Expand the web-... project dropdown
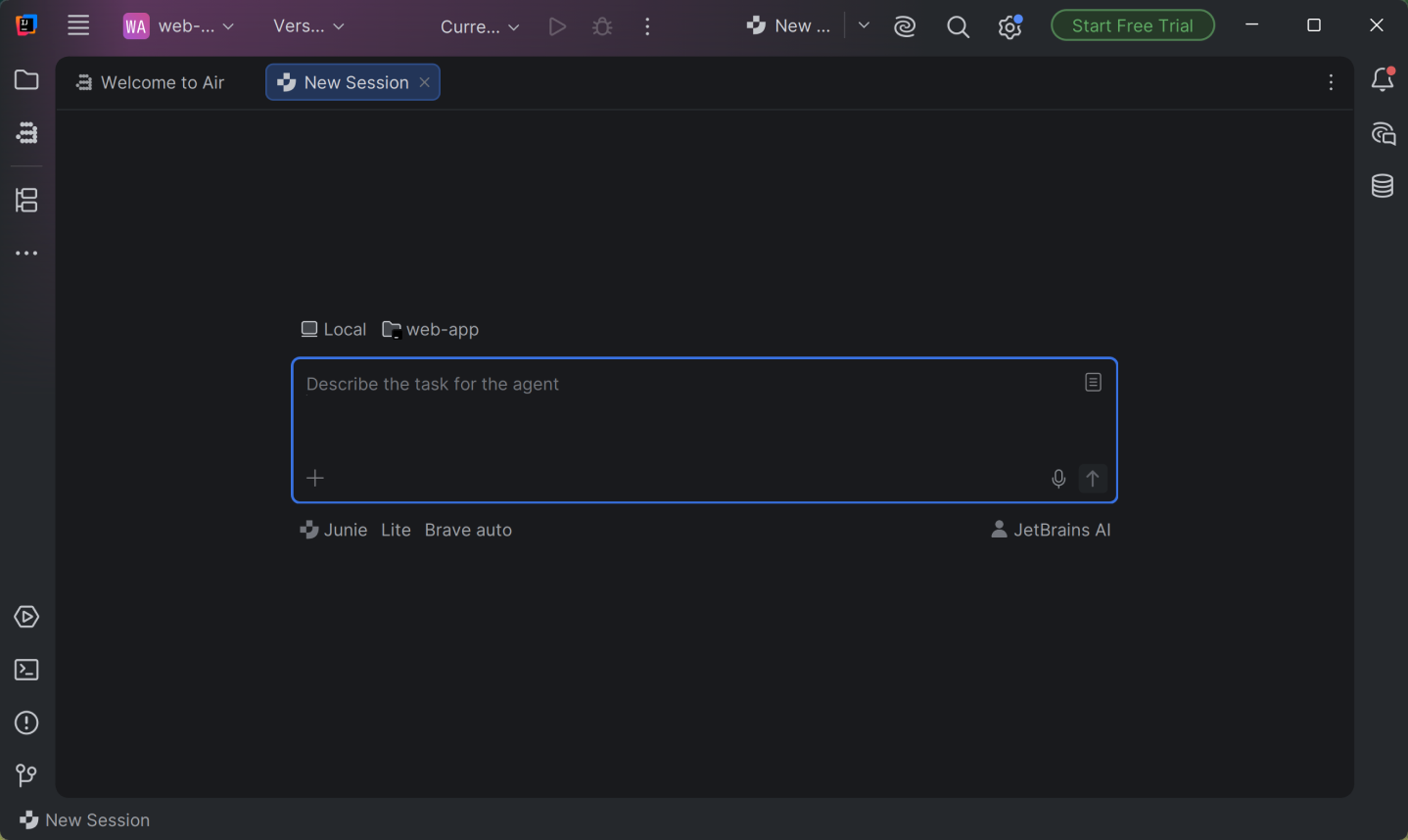 178,26
